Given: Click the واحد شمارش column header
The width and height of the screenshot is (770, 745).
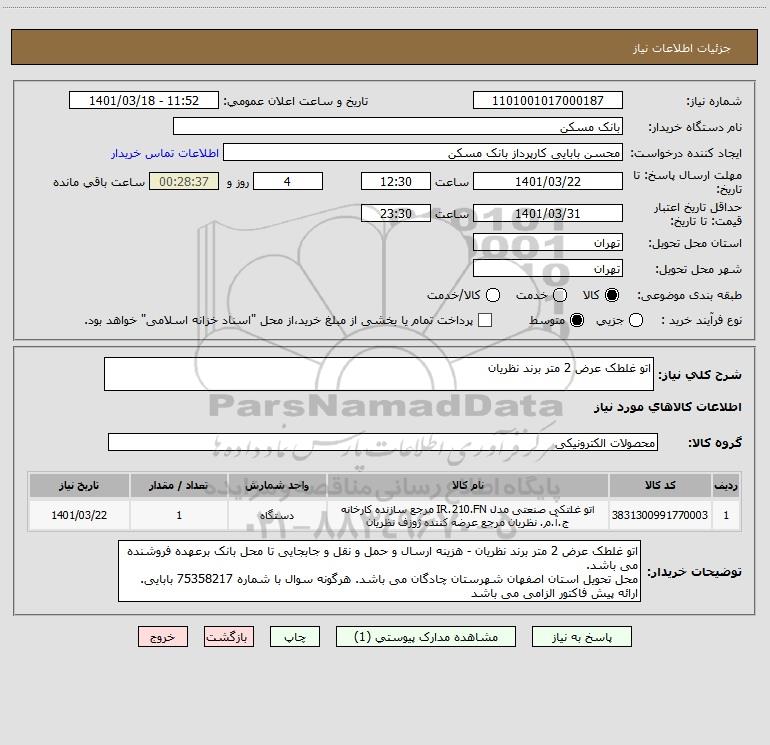Looking at the screenshot, I should (277, 485).
